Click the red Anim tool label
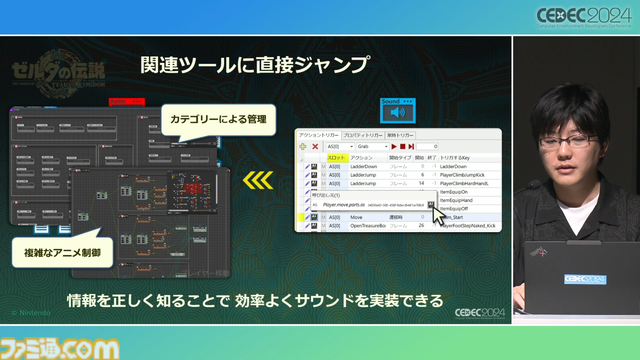 (x=127, y=102)
